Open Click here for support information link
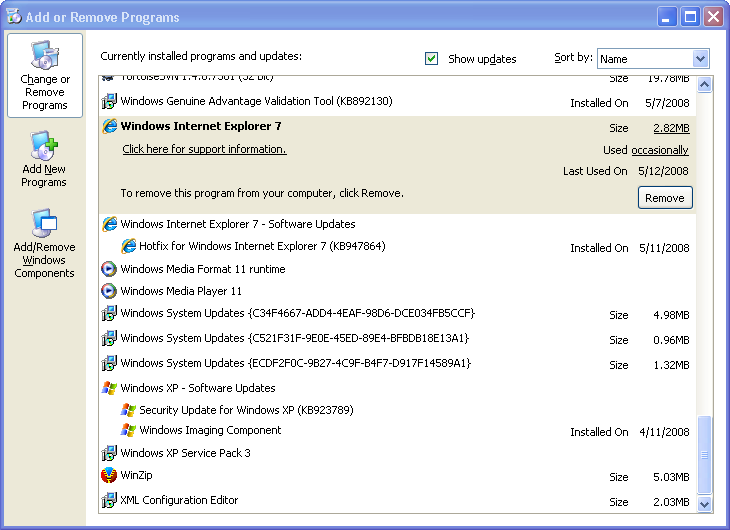 pos(204,149)
